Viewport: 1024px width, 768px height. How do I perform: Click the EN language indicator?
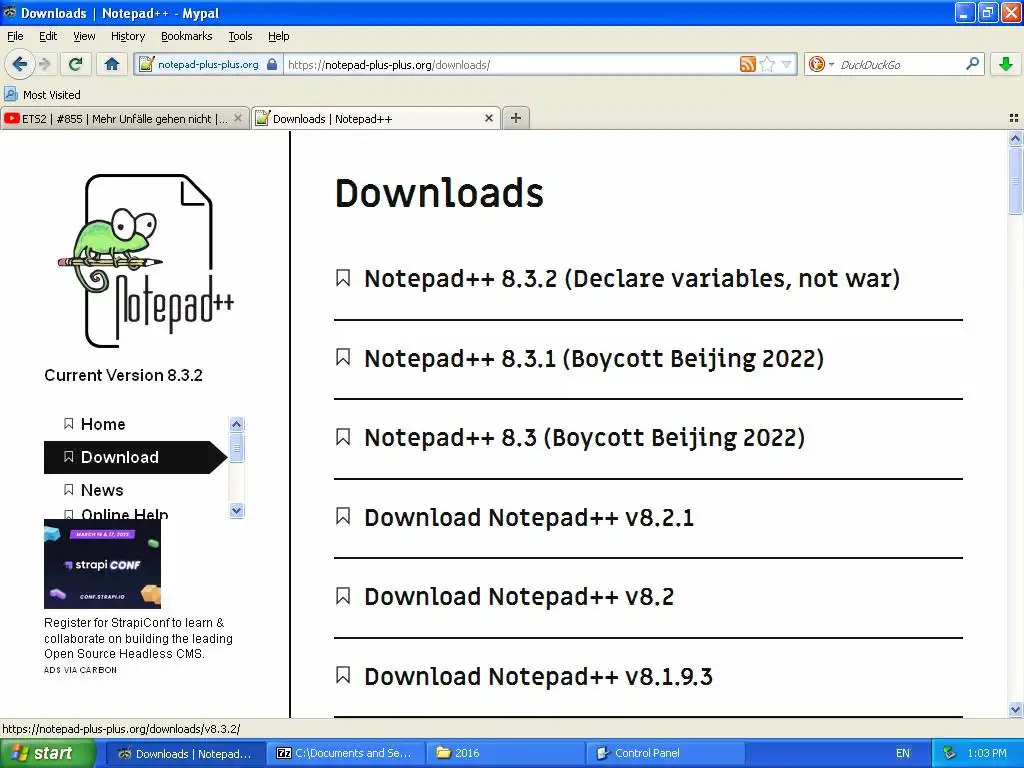pos(903,754)
